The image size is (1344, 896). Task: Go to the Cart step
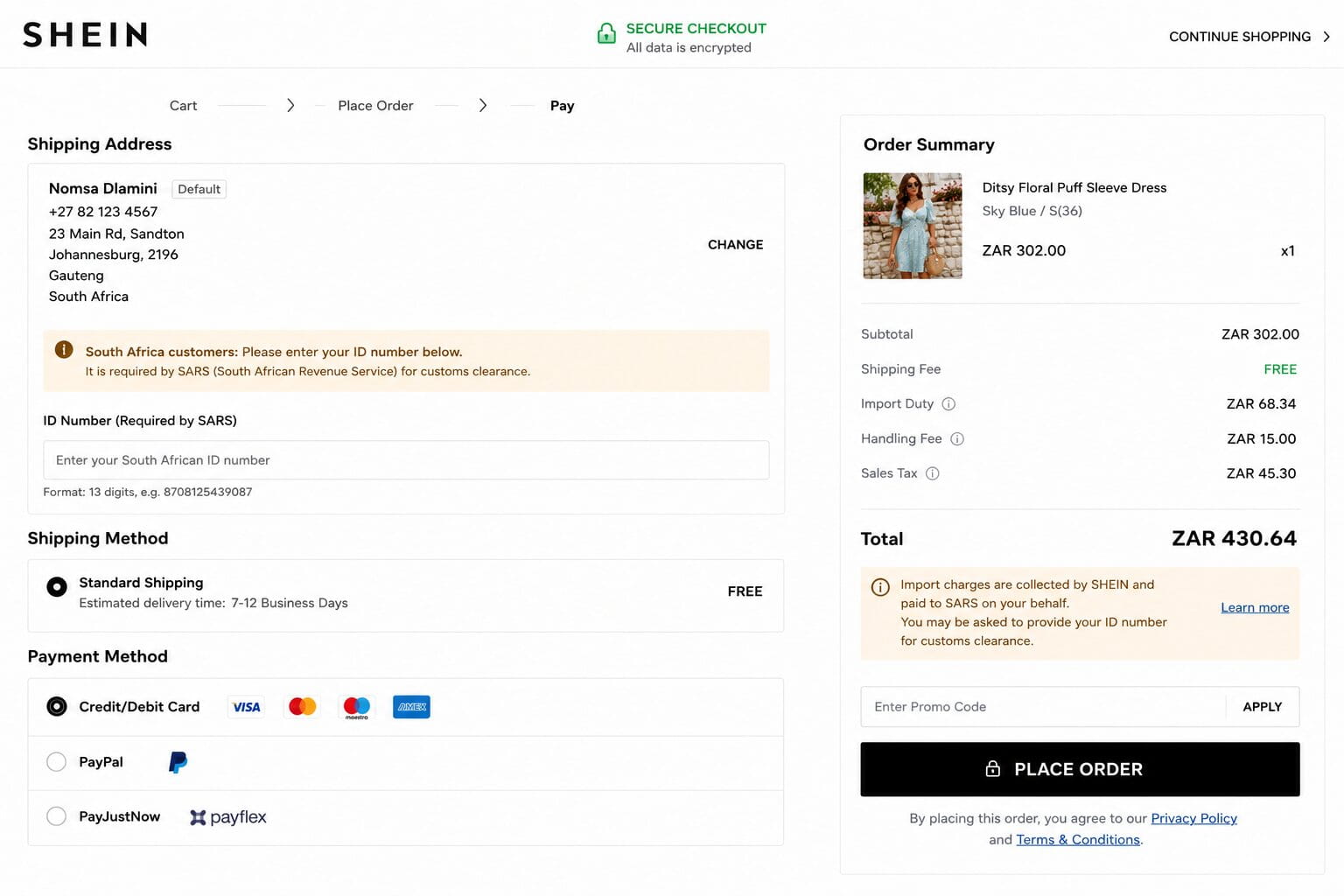pyautogui.click(x=183, y=106)
